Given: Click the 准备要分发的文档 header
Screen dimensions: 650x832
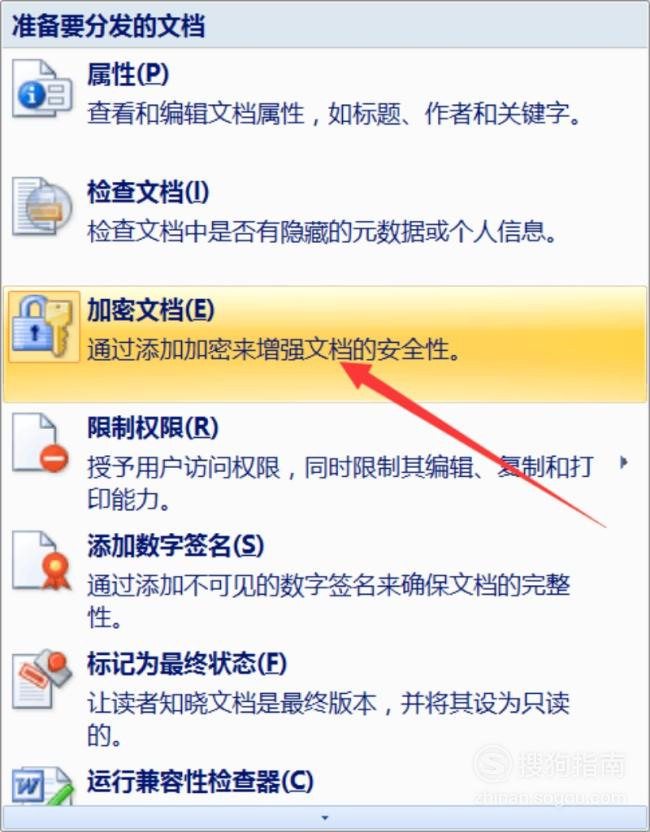Looking at the screenshot, I should [x=108, y=25].
